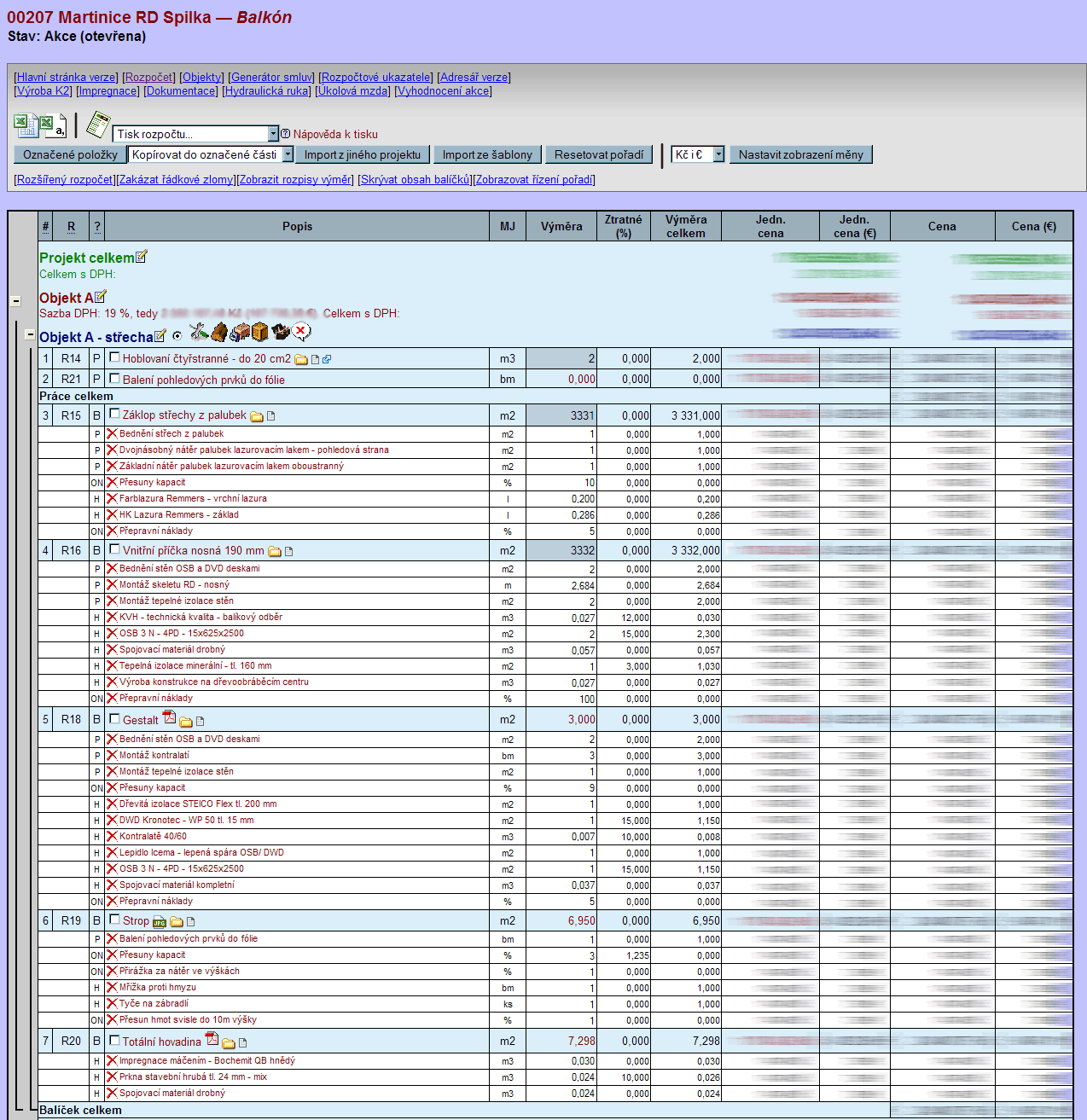
Task: Click the wooden crate icon beside Objekt A - střecha
Action: tap(260, 332)
